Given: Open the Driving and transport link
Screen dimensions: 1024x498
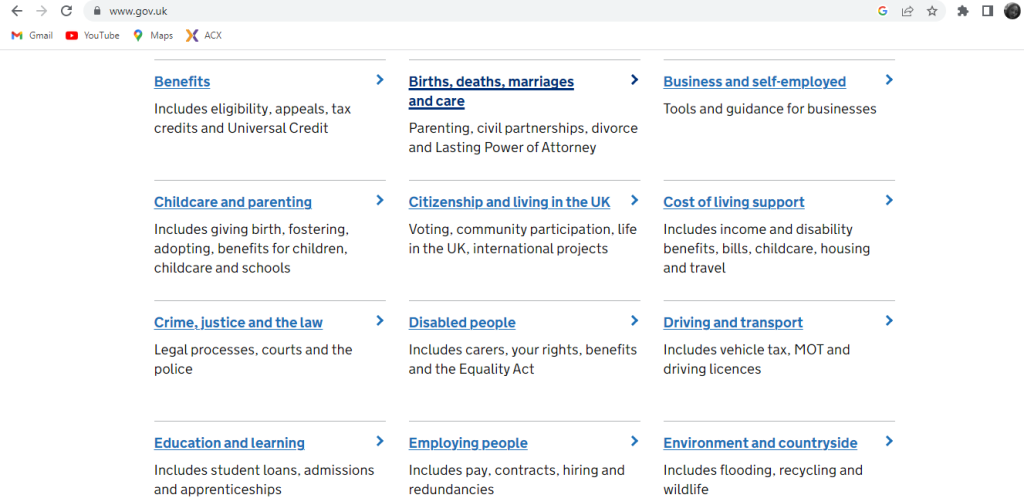Looking at the screenshot, I should coord(733,322).
